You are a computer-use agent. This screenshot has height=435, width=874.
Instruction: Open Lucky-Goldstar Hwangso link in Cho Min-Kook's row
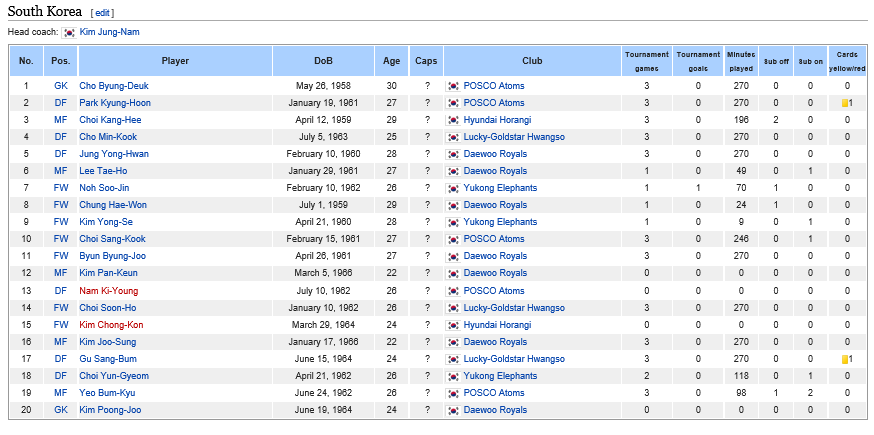(513, 137)
